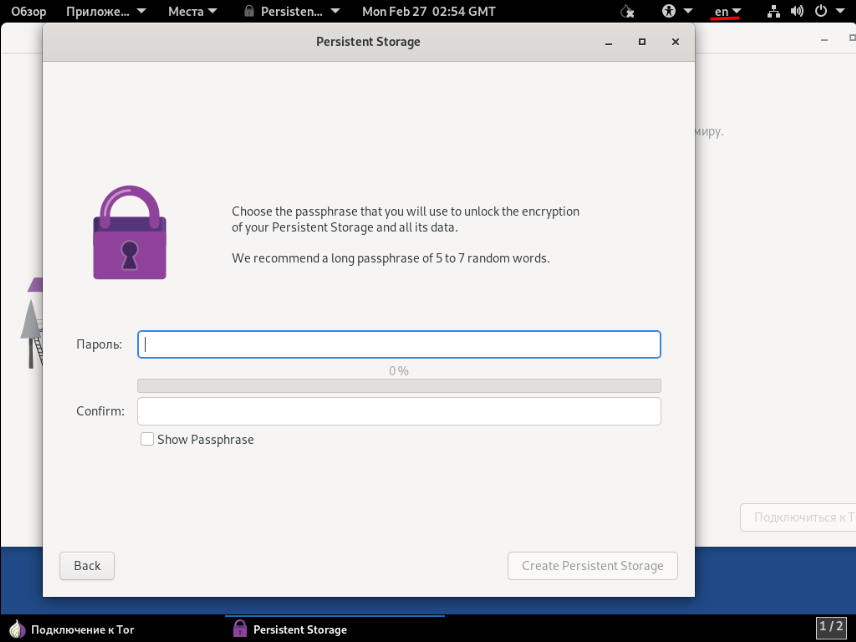Viewport: 856px width, 642px height.
Task: Click the Persistent Storage padlock taskbar icon
Action: [240, 629]
